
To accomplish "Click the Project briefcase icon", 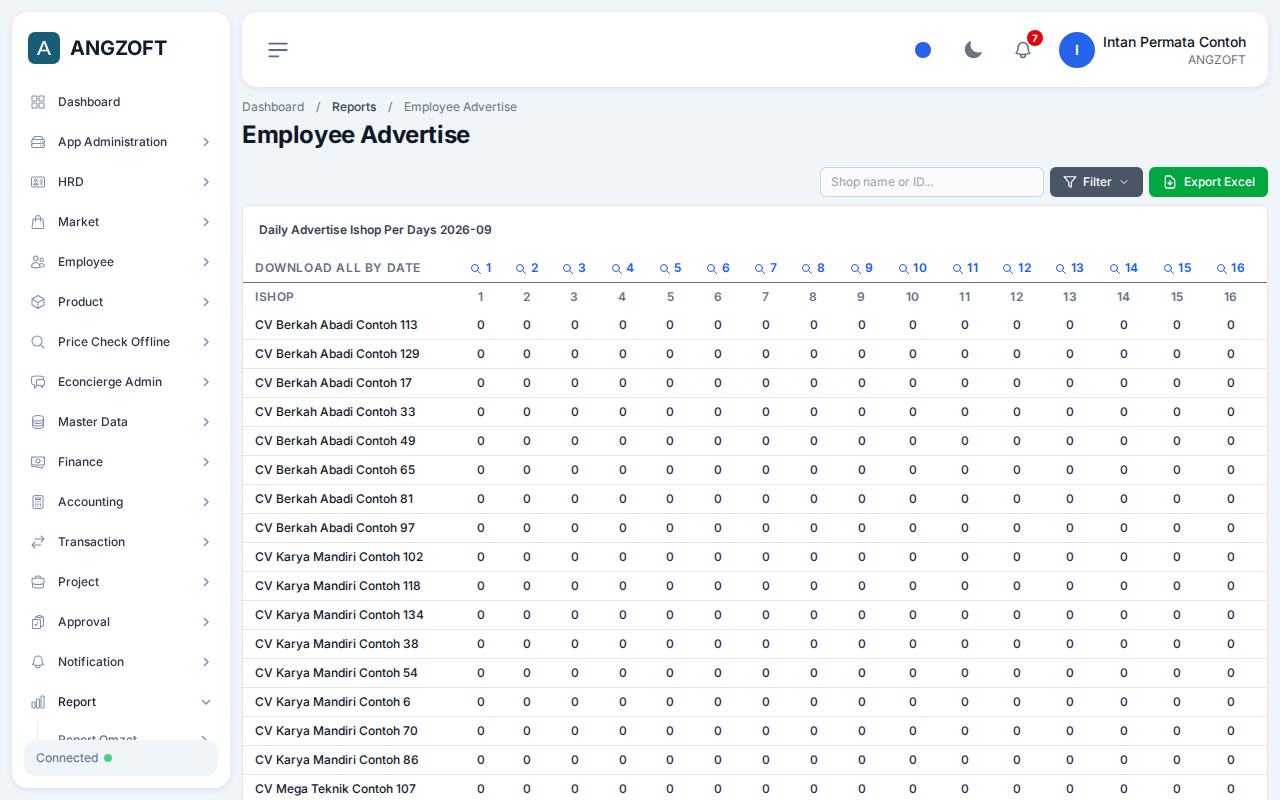I will tap(38, 582).
